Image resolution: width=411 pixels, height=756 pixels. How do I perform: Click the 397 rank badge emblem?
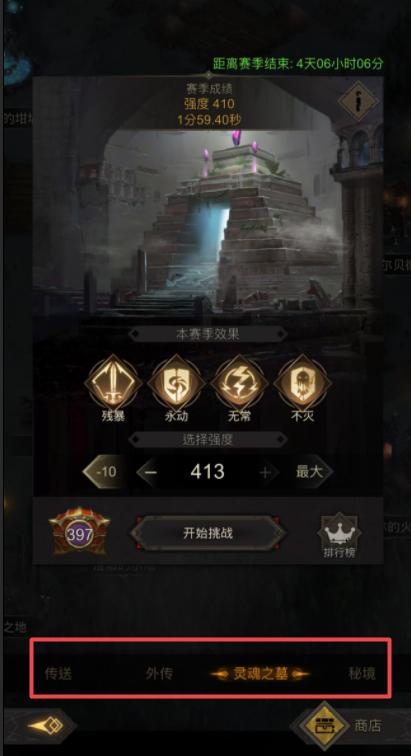tap(80, 531)
